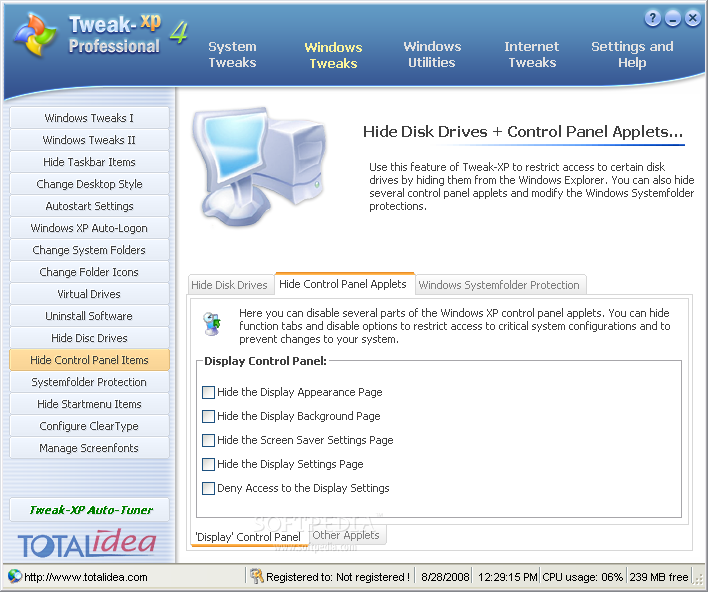Click the globe icon in status bar

tap(14, 576)
